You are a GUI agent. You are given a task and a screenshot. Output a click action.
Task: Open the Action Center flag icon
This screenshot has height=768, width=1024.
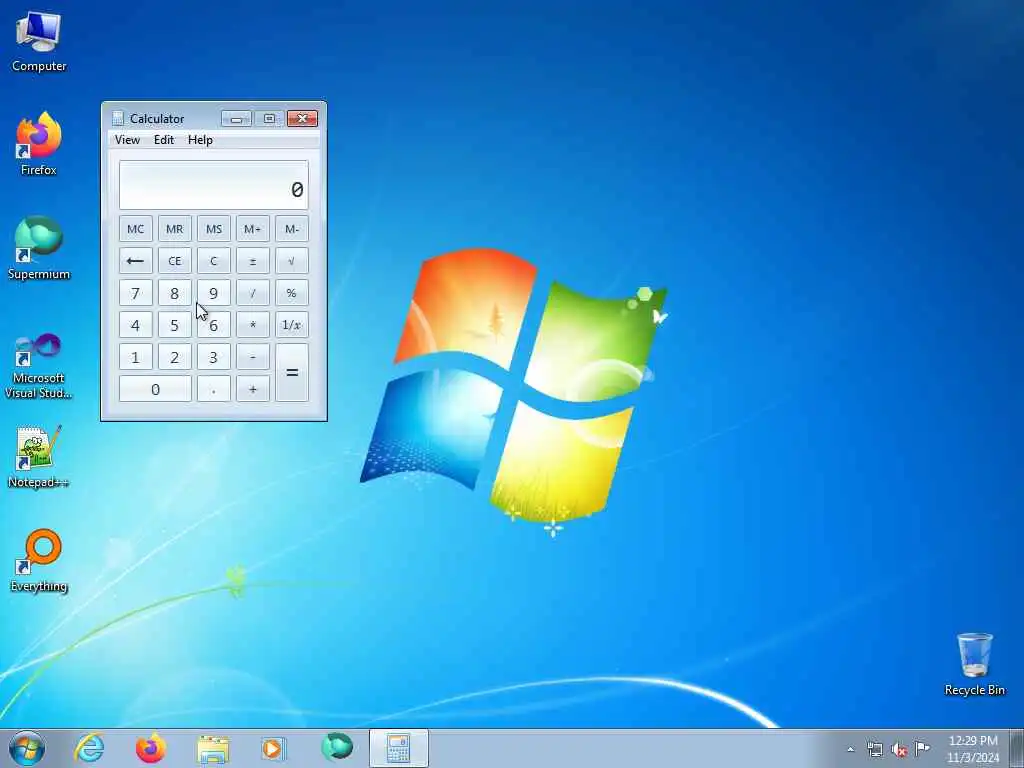(x=922, y=748)
